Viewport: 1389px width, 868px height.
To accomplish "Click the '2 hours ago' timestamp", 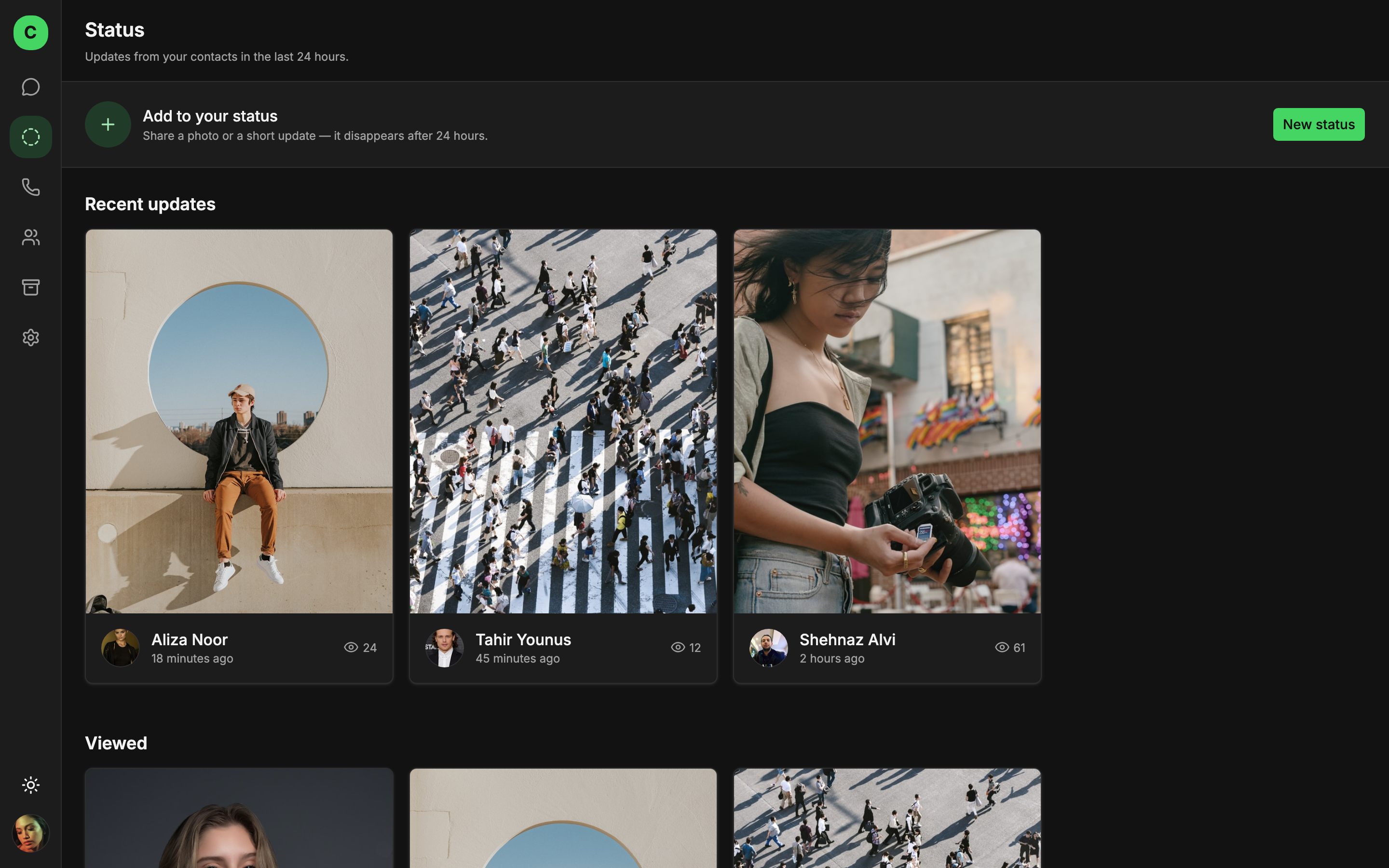I will (831, 658).
